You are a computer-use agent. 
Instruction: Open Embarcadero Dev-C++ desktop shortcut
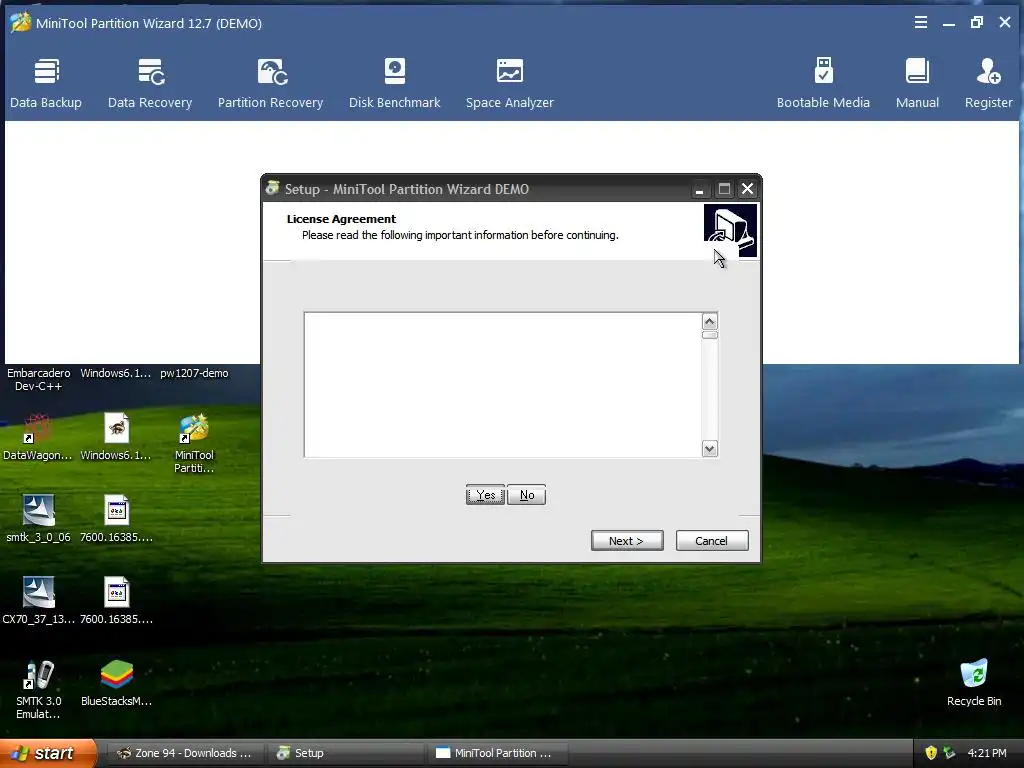pos(39,379)
